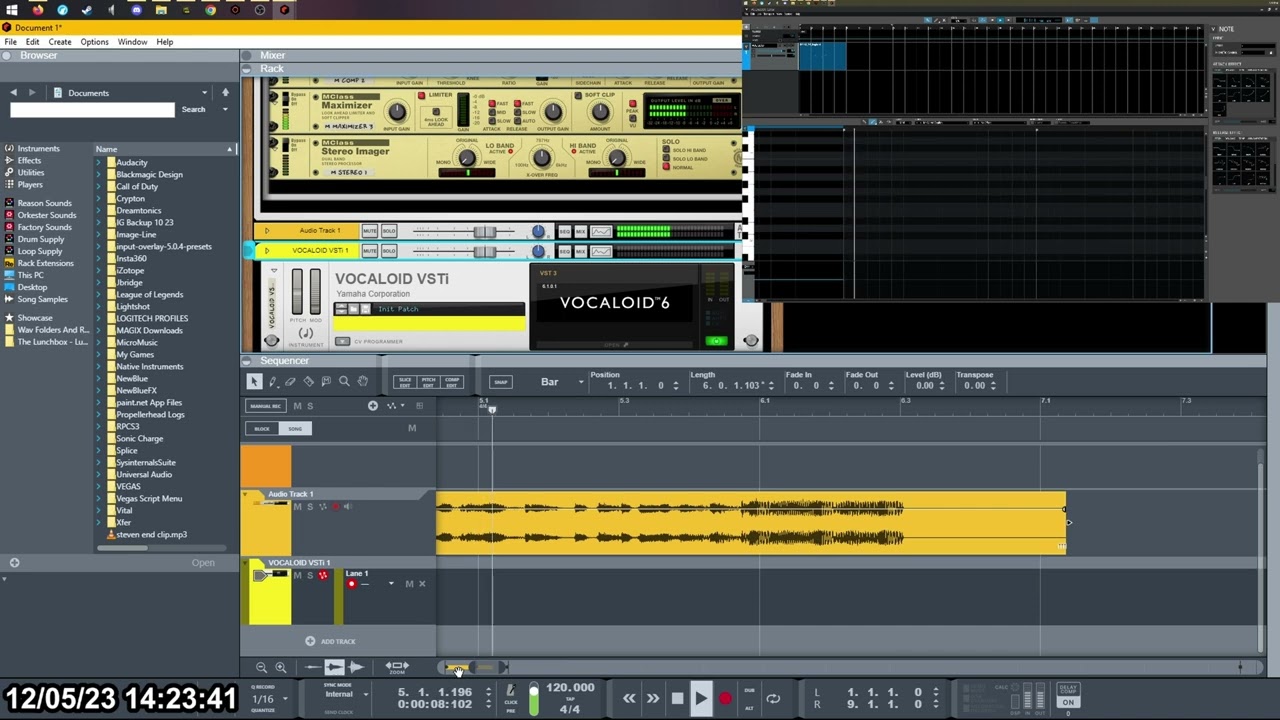
Task: Toggle the Manual Rec button
Action: (265, 406)
